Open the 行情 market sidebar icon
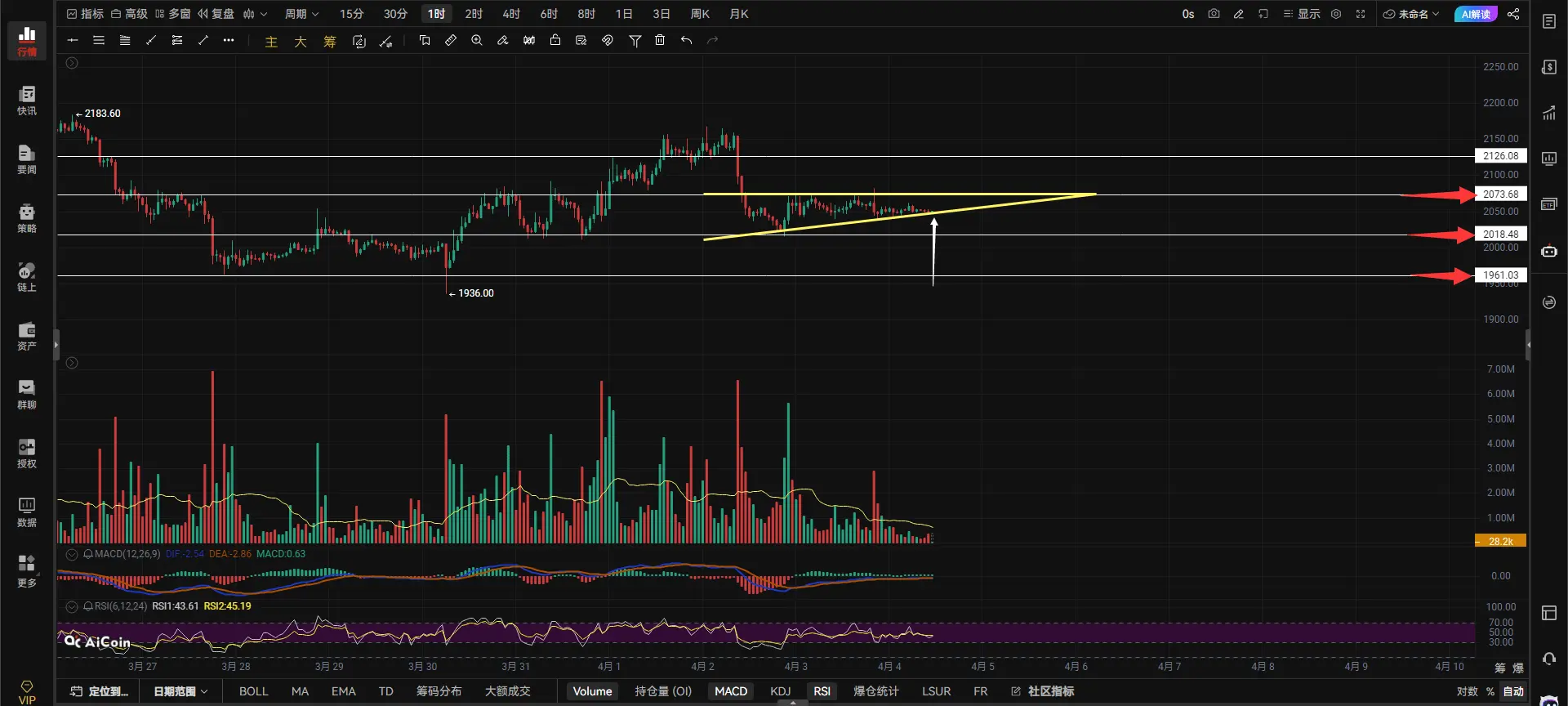The height and width of the screenshot is (706, 1568). tap(27, 41)
